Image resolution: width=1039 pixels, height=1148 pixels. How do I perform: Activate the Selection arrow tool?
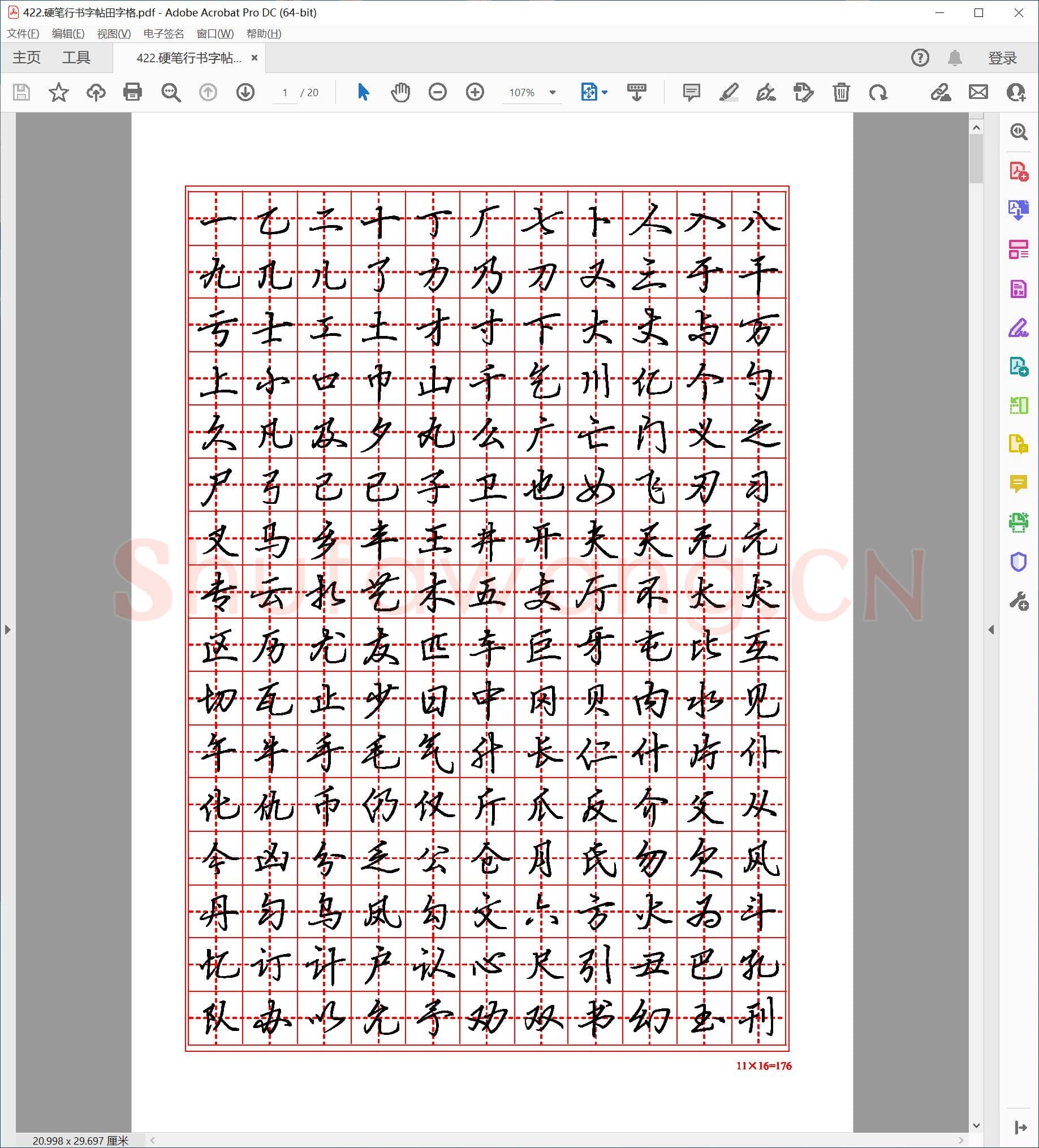363,92
